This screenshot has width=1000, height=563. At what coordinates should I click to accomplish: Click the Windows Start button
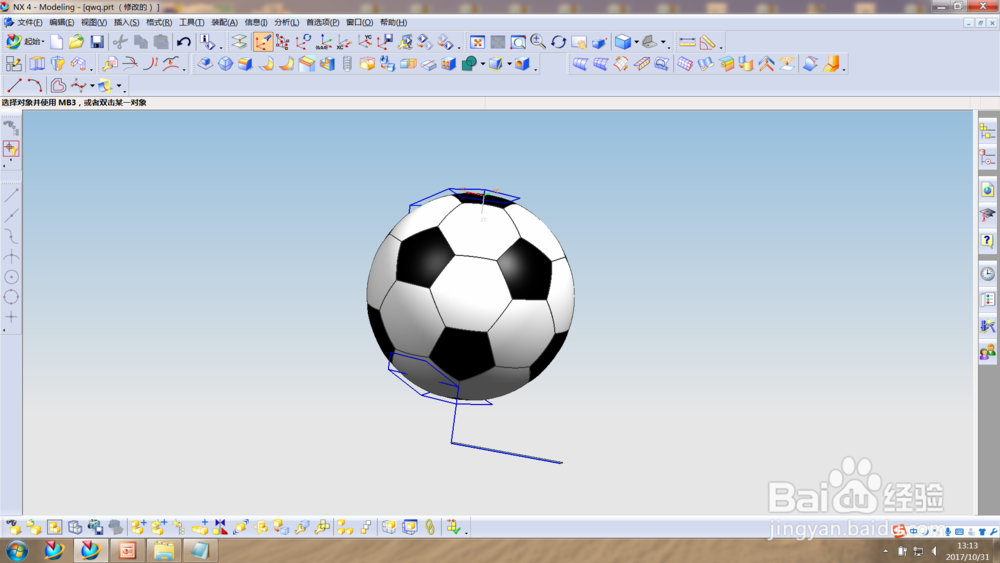17,550
